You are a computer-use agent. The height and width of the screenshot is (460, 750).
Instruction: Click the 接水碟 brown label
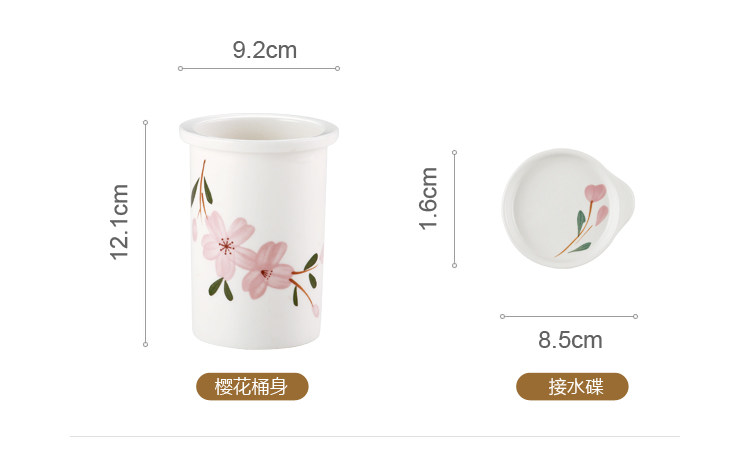coord(572,386)
